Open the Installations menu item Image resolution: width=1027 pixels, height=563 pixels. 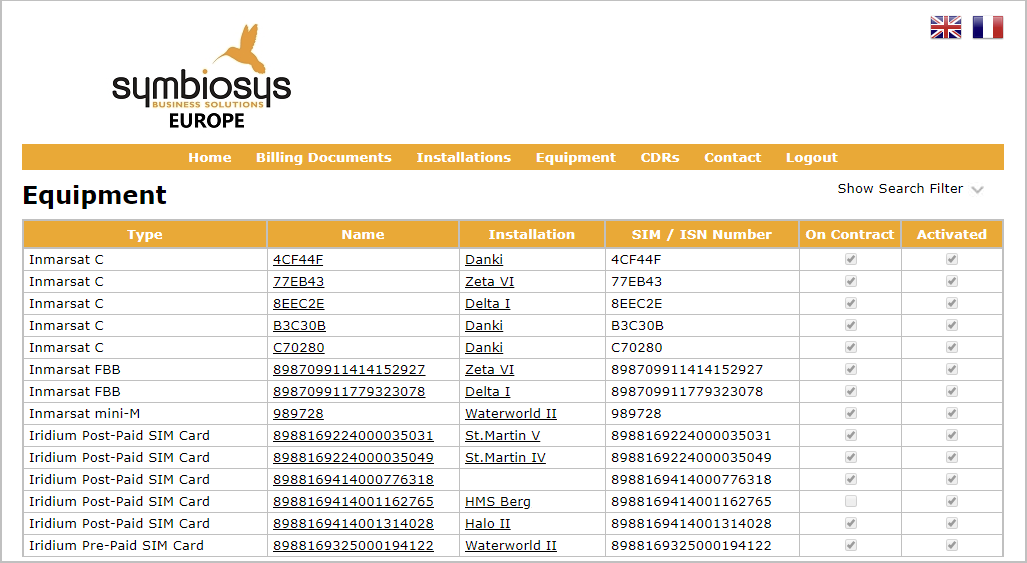tap(463, 157)
